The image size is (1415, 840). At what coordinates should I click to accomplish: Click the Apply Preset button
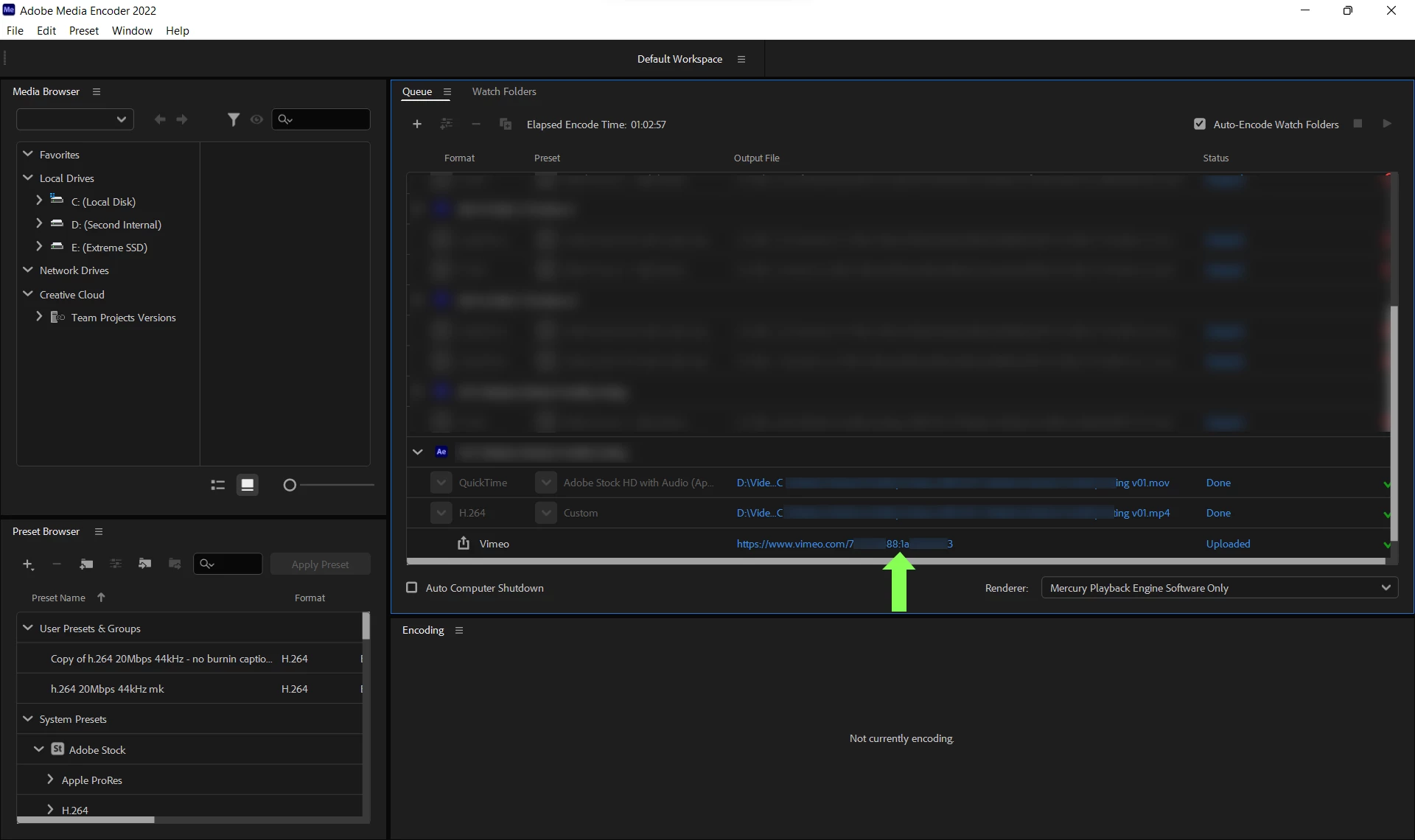click(320, 564)
